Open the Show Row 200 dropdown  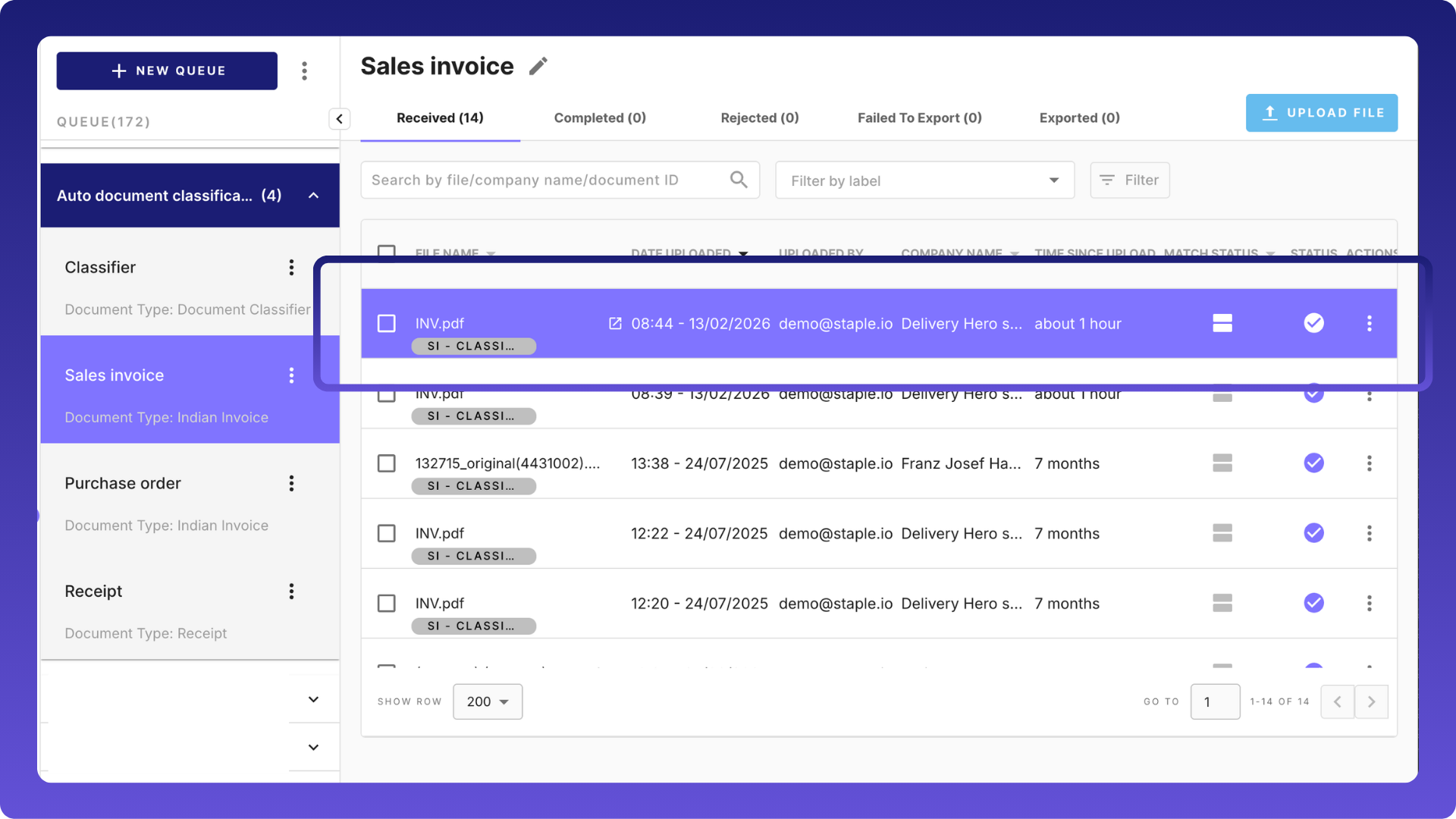488,702
